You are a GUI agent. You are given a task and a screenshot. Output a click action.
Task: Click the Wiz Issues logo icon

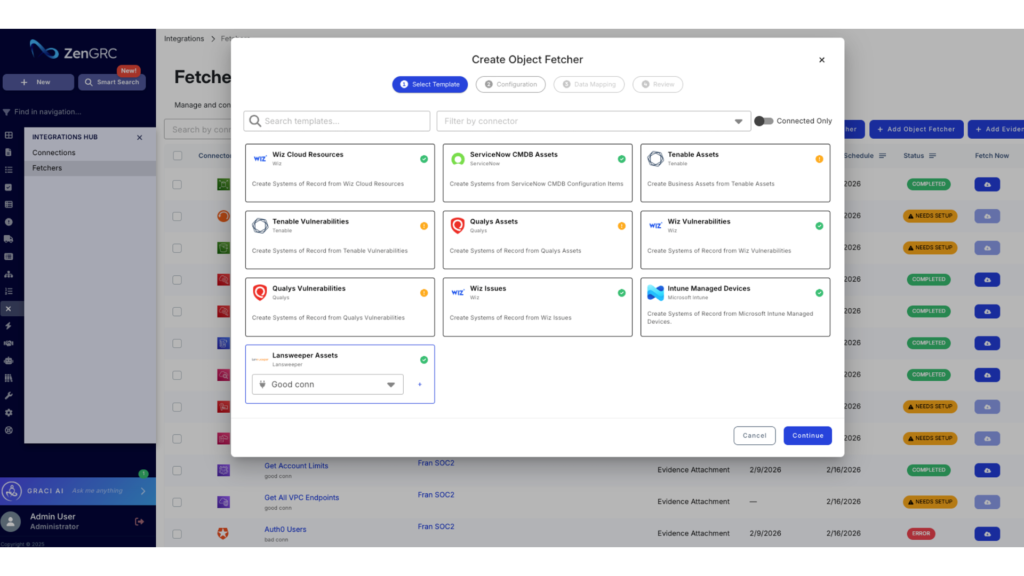pyautogui.click(x=458, y=293)
